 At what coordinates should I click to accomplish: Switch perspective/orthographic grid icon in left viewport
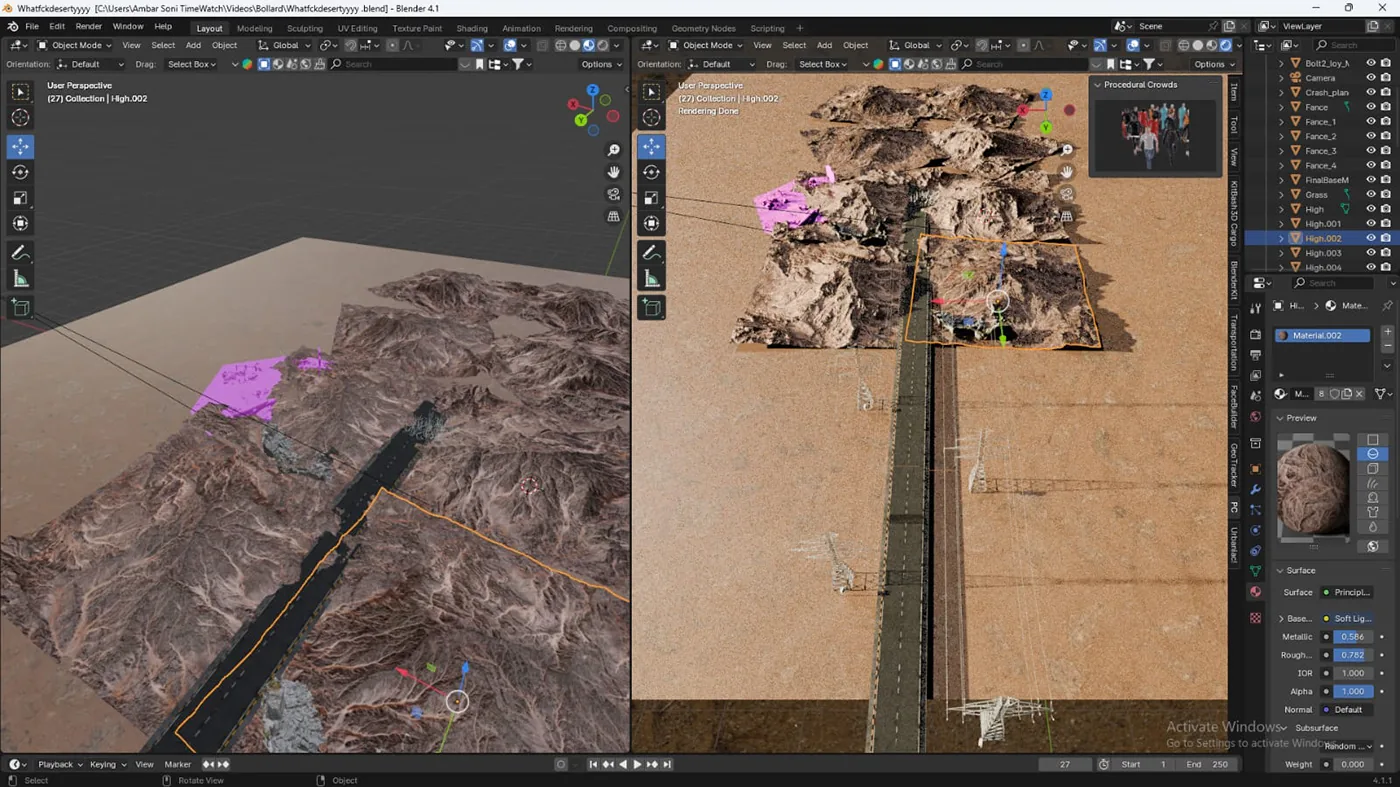pyautogui.click(x=614, y=216)
